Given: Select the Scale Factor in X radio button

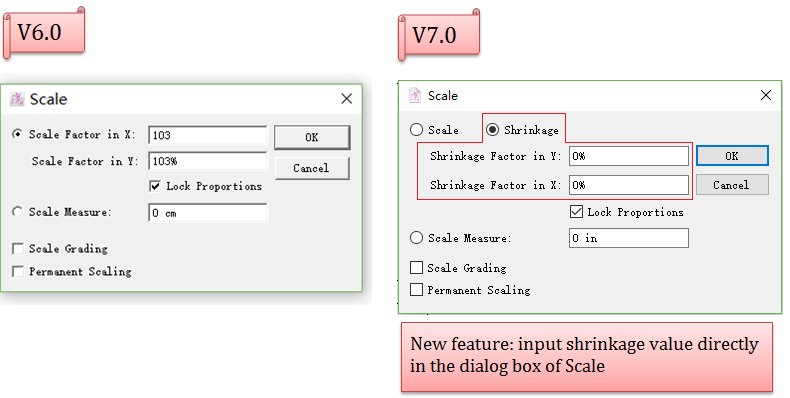Looking at the screenshot, I should point(18,134).
